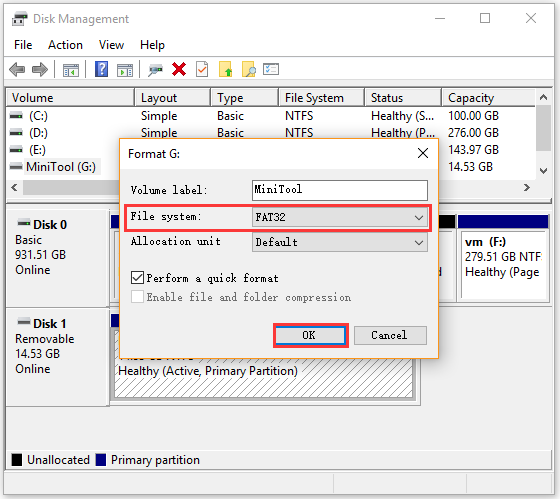Click the drive icon beside MiniTool (G:)
560x499 pixels.
pos(16,166)
